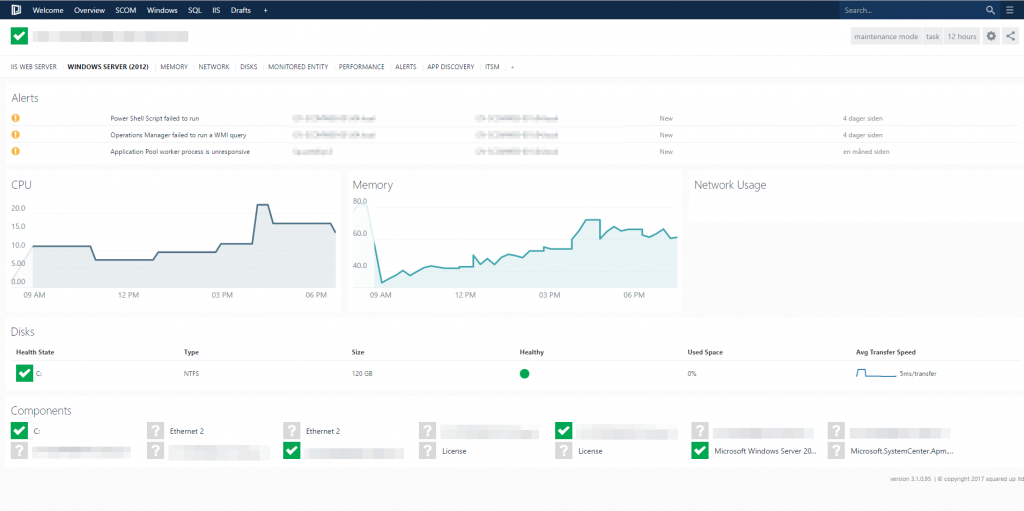Click warning icon for Power Shell Script alert
The image size is (1024, 511).
[x=16, y=118]
